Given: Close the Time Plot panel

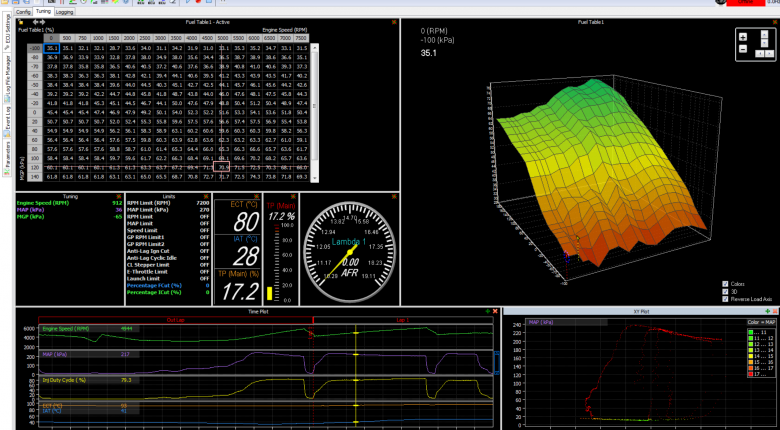Looking at the screenshot, I should click(494, 311).
